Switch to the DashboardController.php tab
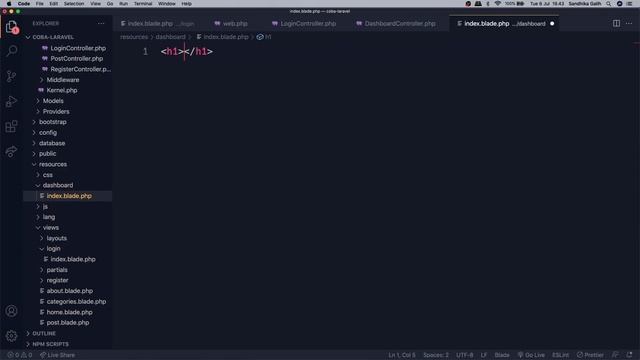Screen dimensions: 640x360 click(x=396, y=24)
